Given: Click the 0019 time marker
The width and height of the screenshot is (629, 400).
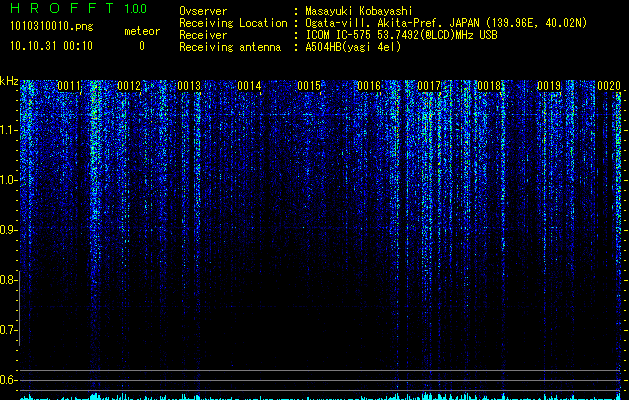Looking at the screenshot, I should click(x=549, y=86).
